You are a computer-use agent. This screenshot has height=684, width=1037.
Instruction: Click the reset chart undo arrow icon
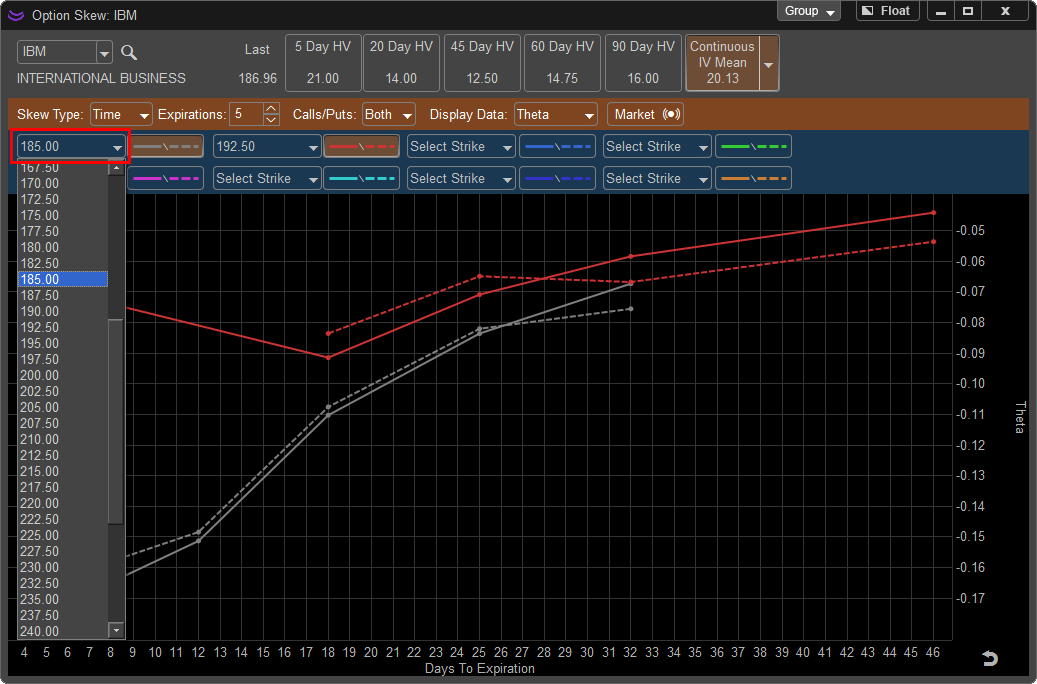(x=989, y=658)
